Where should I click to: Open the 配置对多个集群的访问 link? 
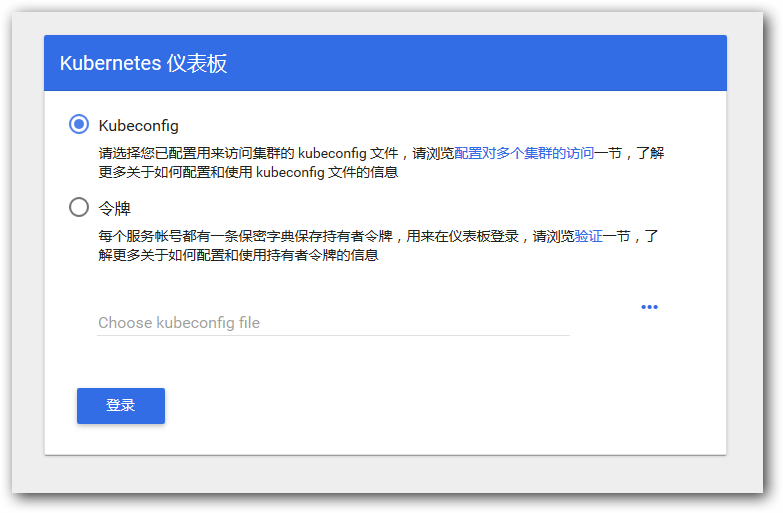[524, 153]
